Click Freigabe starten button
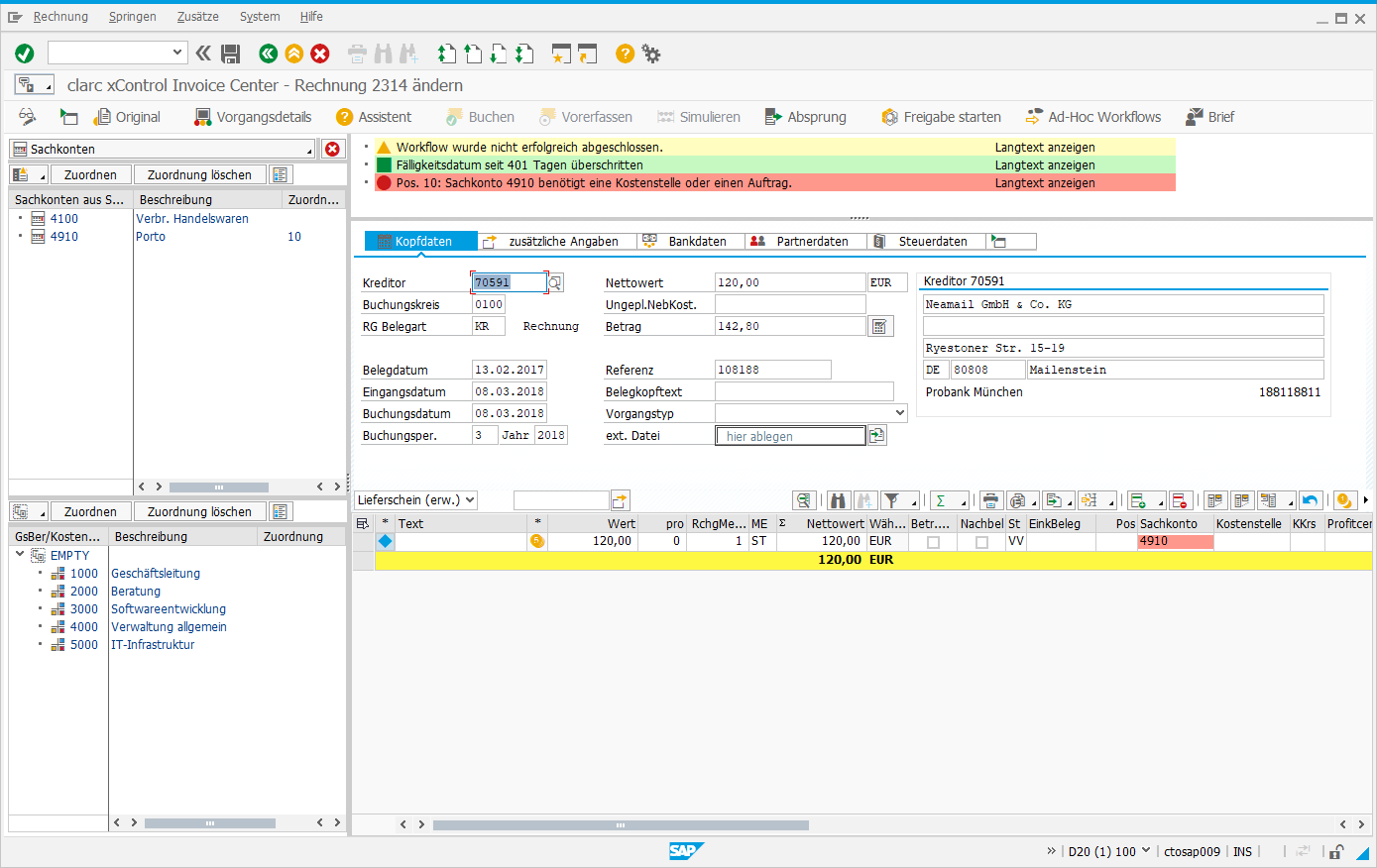The width and height of the screenshot is (1377, 868). (941, 117)
